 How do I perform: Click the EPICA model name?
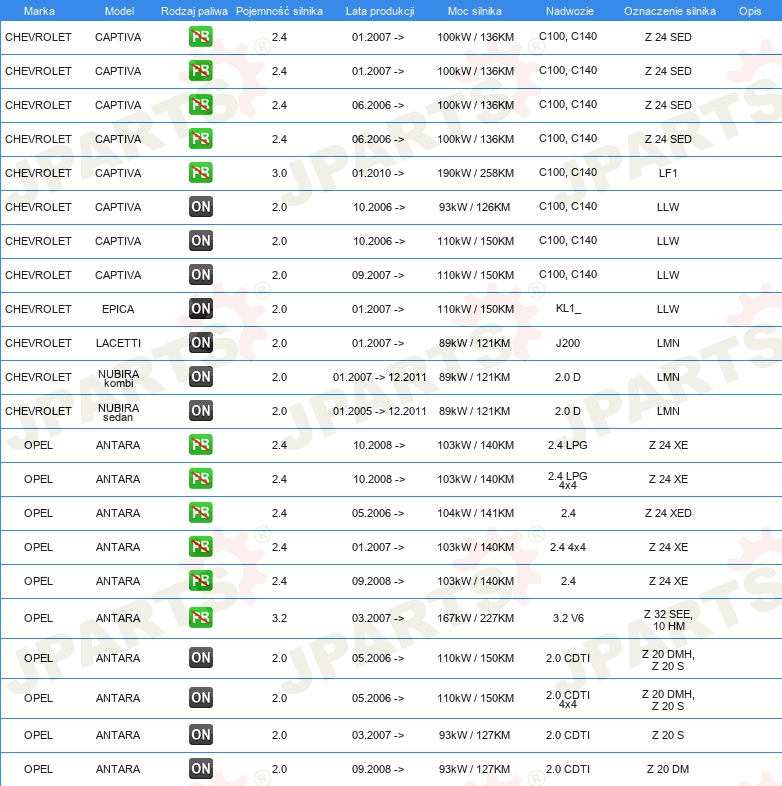[x=118, y=309]
